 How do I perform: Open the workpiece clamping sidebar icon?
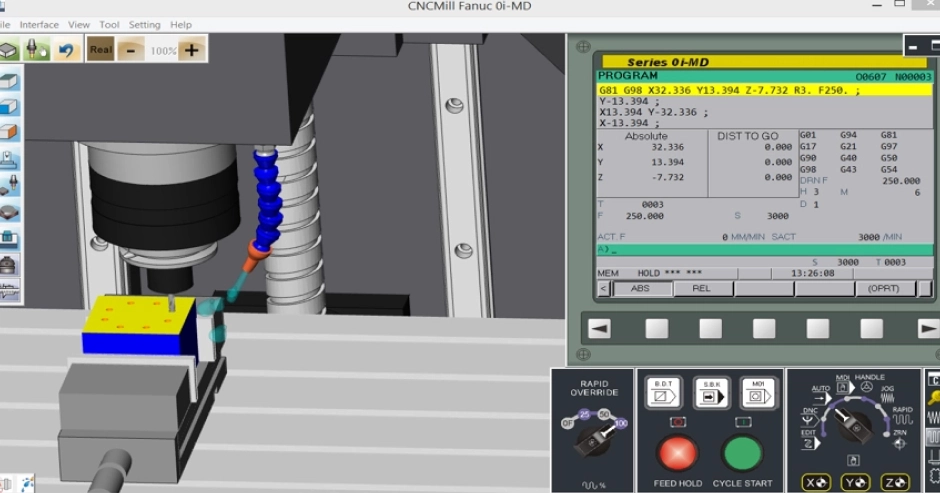click(x=9, y=159)
